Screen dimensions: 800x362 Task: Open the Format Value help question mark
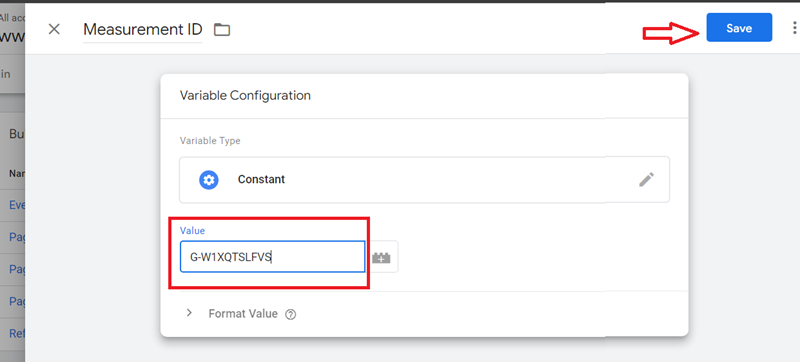click(291, 314)
